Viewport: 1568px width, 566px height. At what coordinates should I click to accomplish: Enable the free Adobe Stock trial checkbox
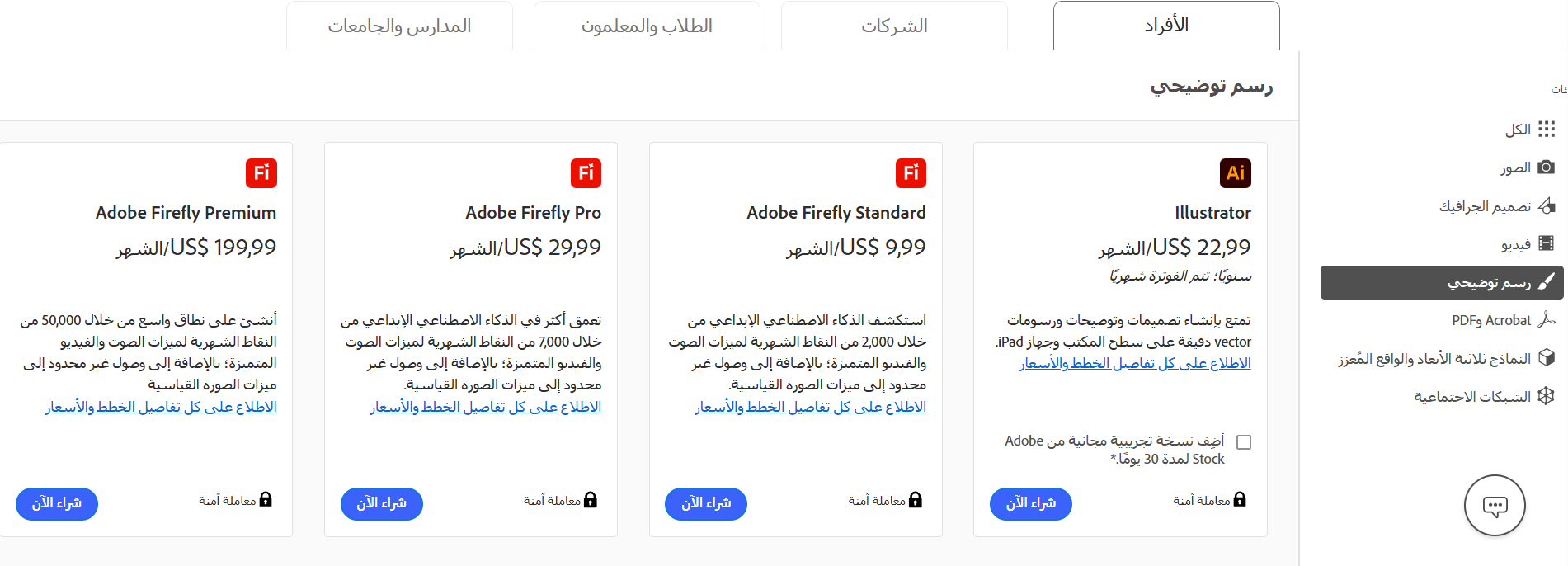[x=1244, y=442]
